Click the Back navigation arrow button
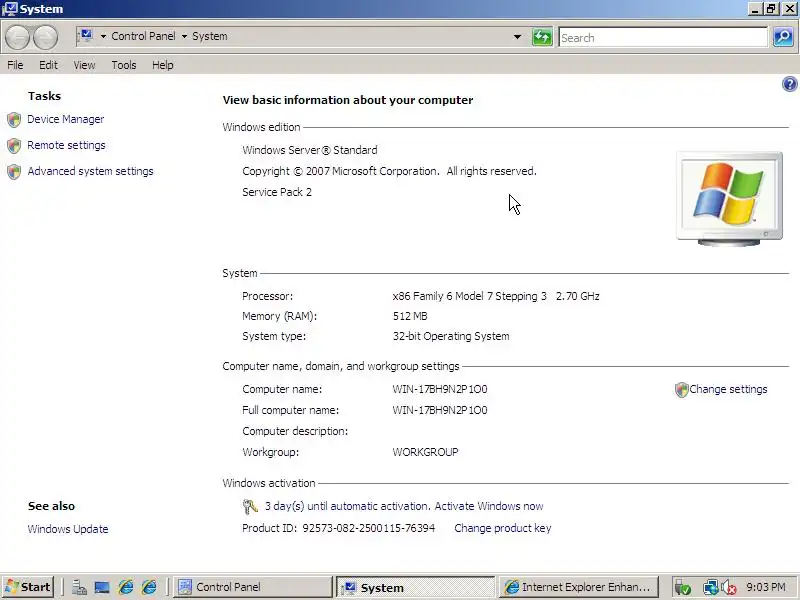The width and height of the screenshot is (800, 600). (17, 37)
